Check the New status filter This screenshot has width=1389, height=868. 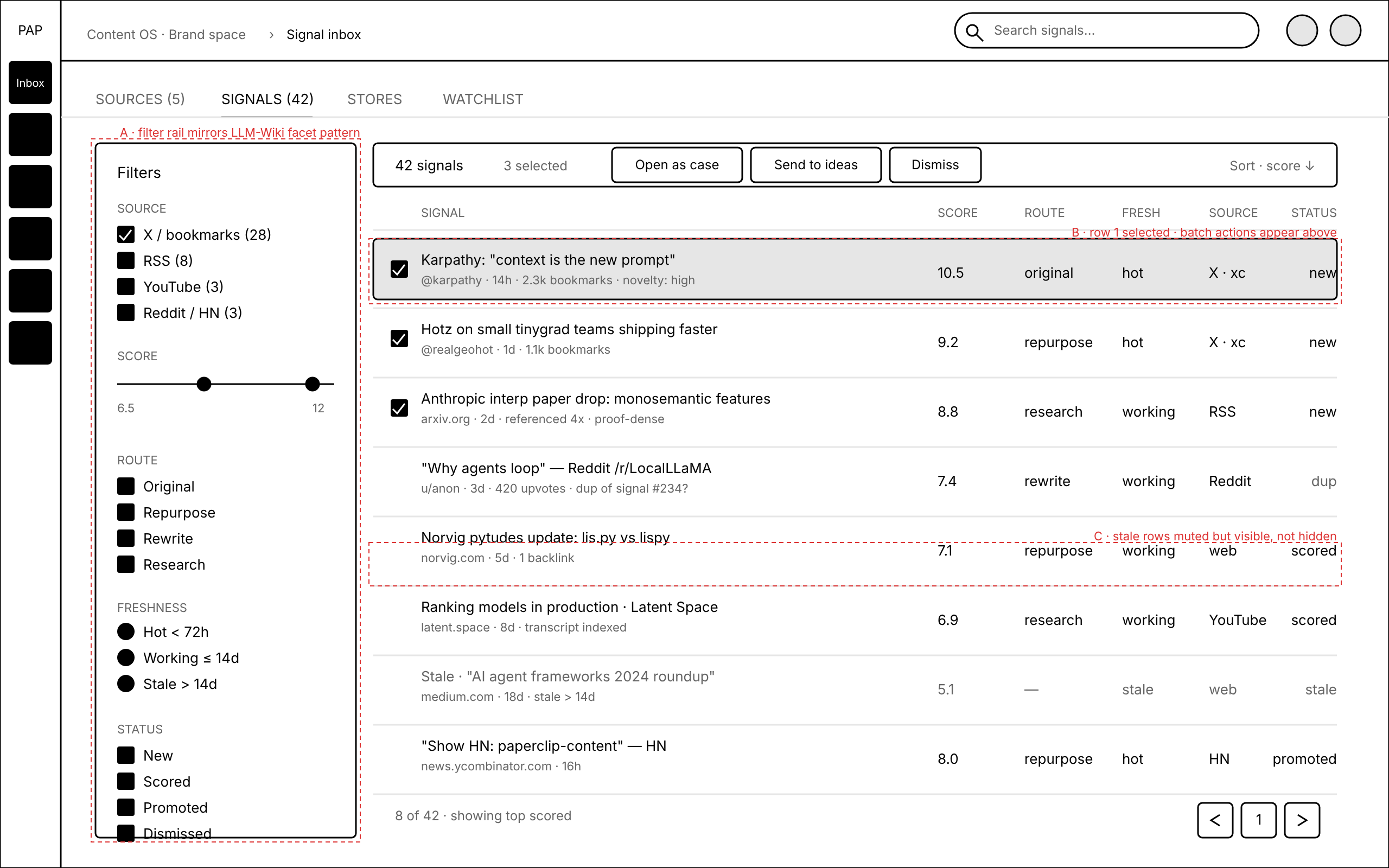click(x=126, y=755)
